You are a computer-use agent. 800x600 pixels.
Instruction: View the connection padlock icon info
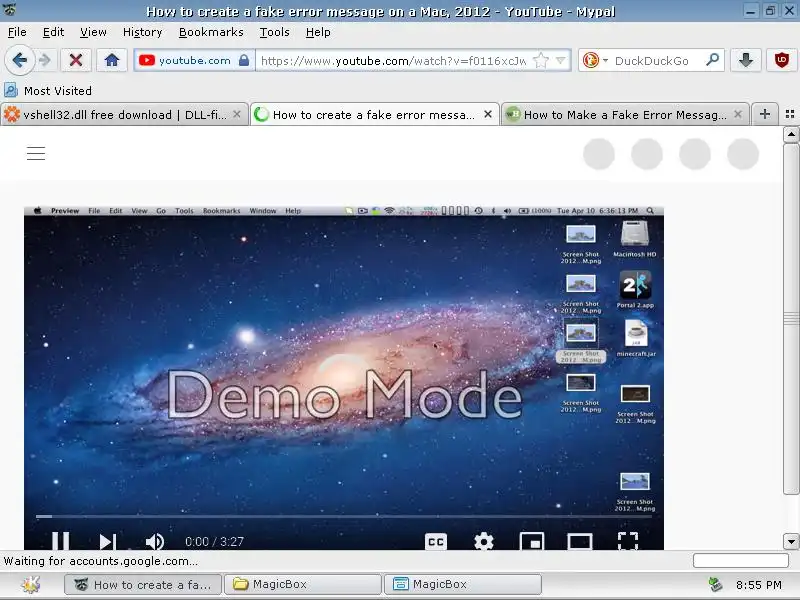[x=244, y=60]
